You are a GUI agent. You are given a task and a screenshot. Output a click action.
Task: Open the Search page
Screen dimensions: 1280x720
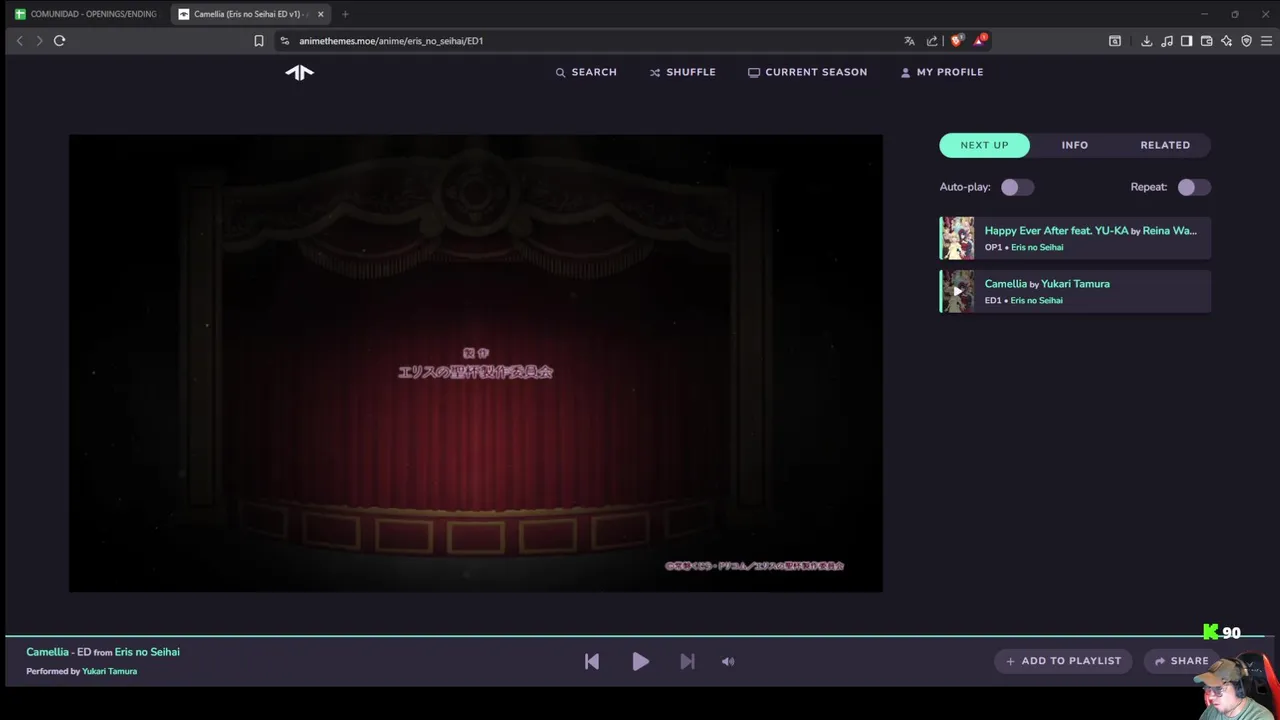tap(586, 72)
